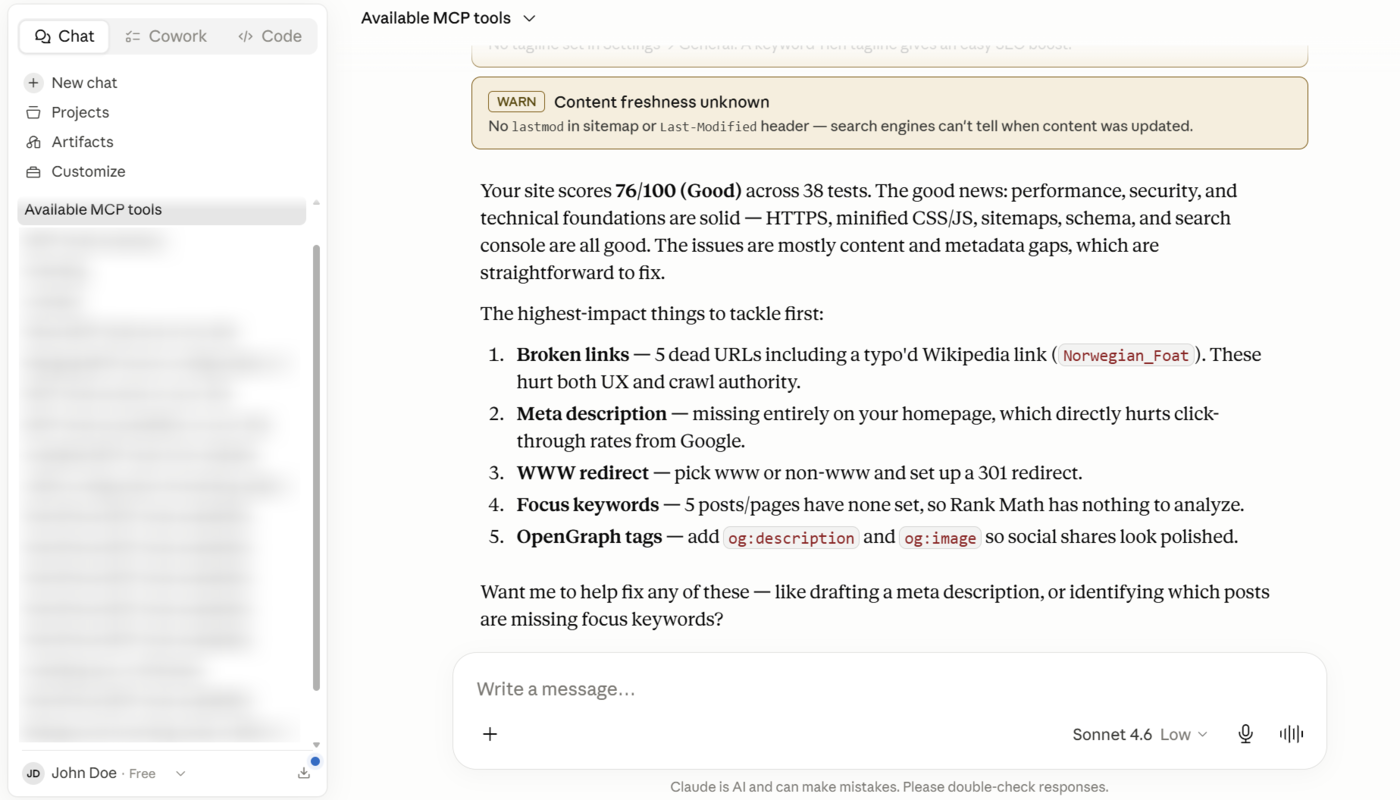Click the Focus keywords list item heading
This screenshot has height=800, width=1400.
[588, 505]
